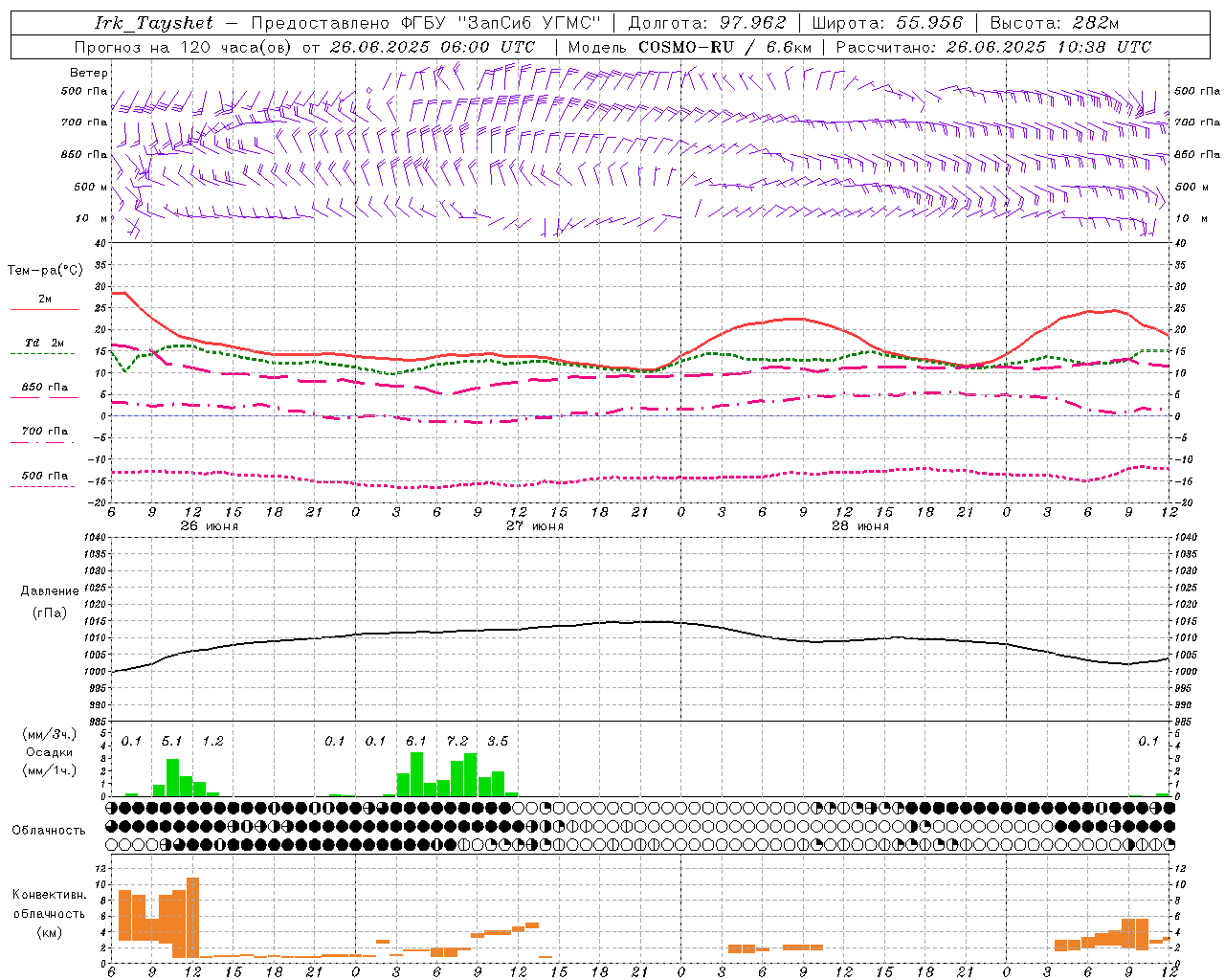Click the station name Irk_Tayshet
Viewport: 1225px width, 980px height.
coord(154,23)
